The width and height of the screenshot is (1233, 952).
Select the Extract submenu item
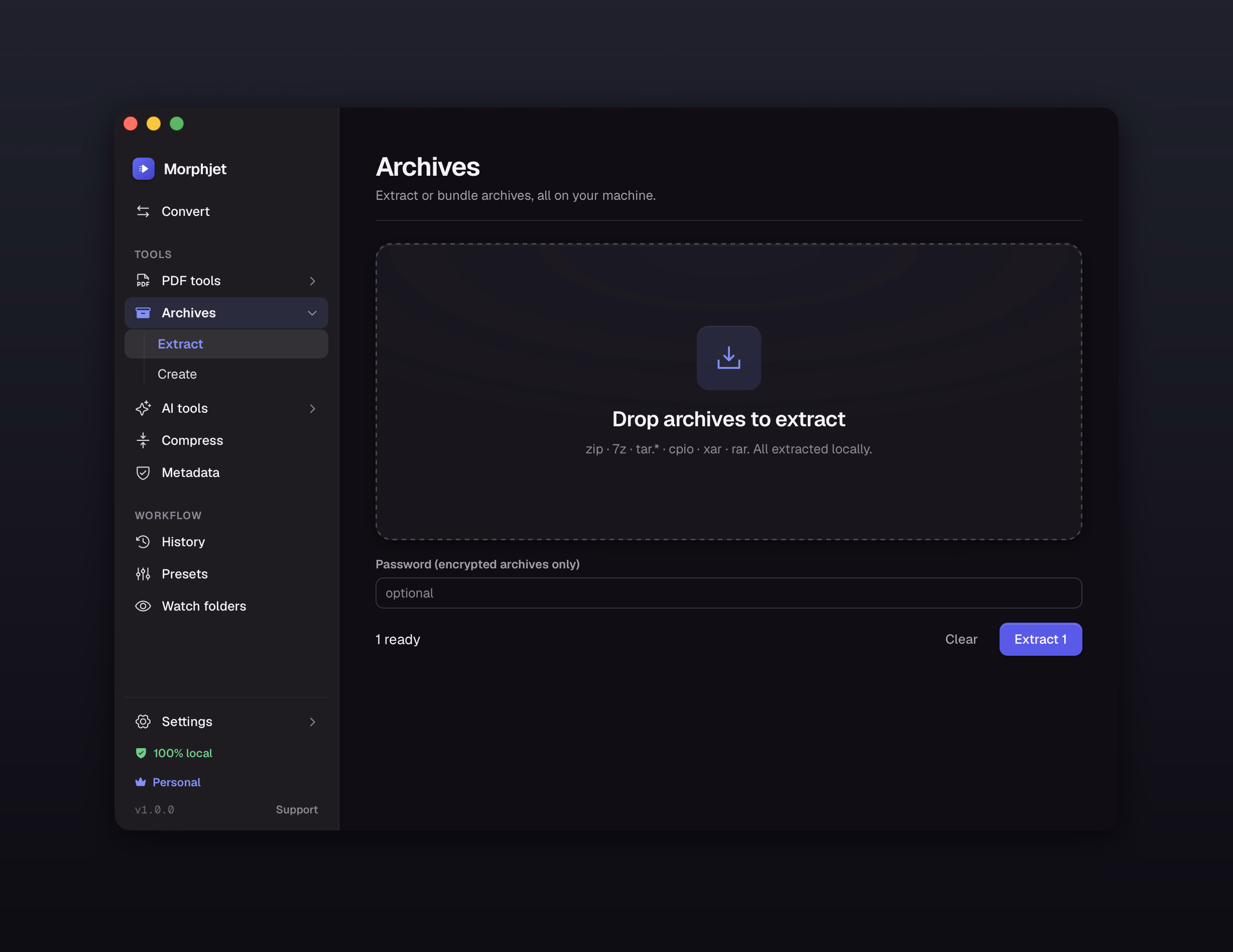click(x=226, y=344)
